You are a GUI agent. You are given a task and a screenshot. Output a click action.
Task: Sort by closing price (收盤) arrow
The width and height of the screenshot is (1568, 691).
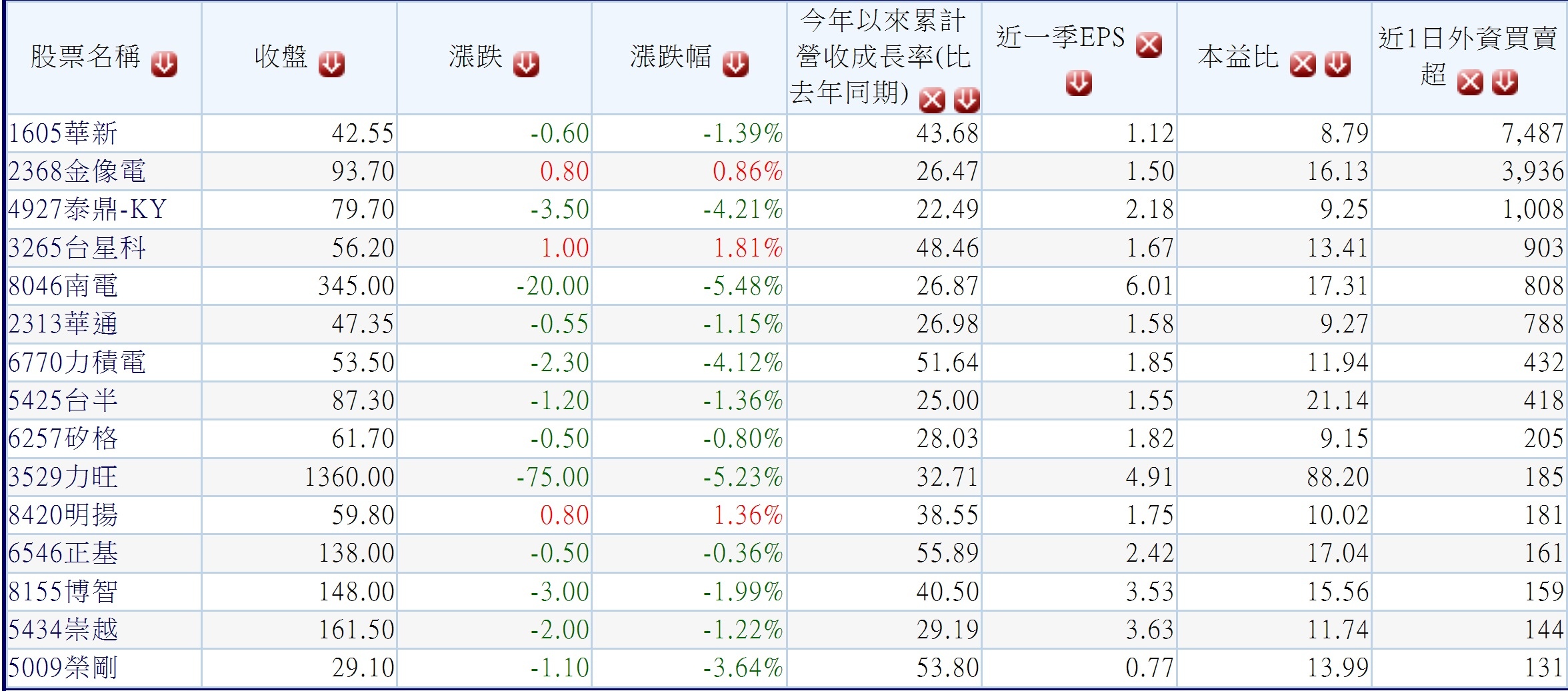331,65
